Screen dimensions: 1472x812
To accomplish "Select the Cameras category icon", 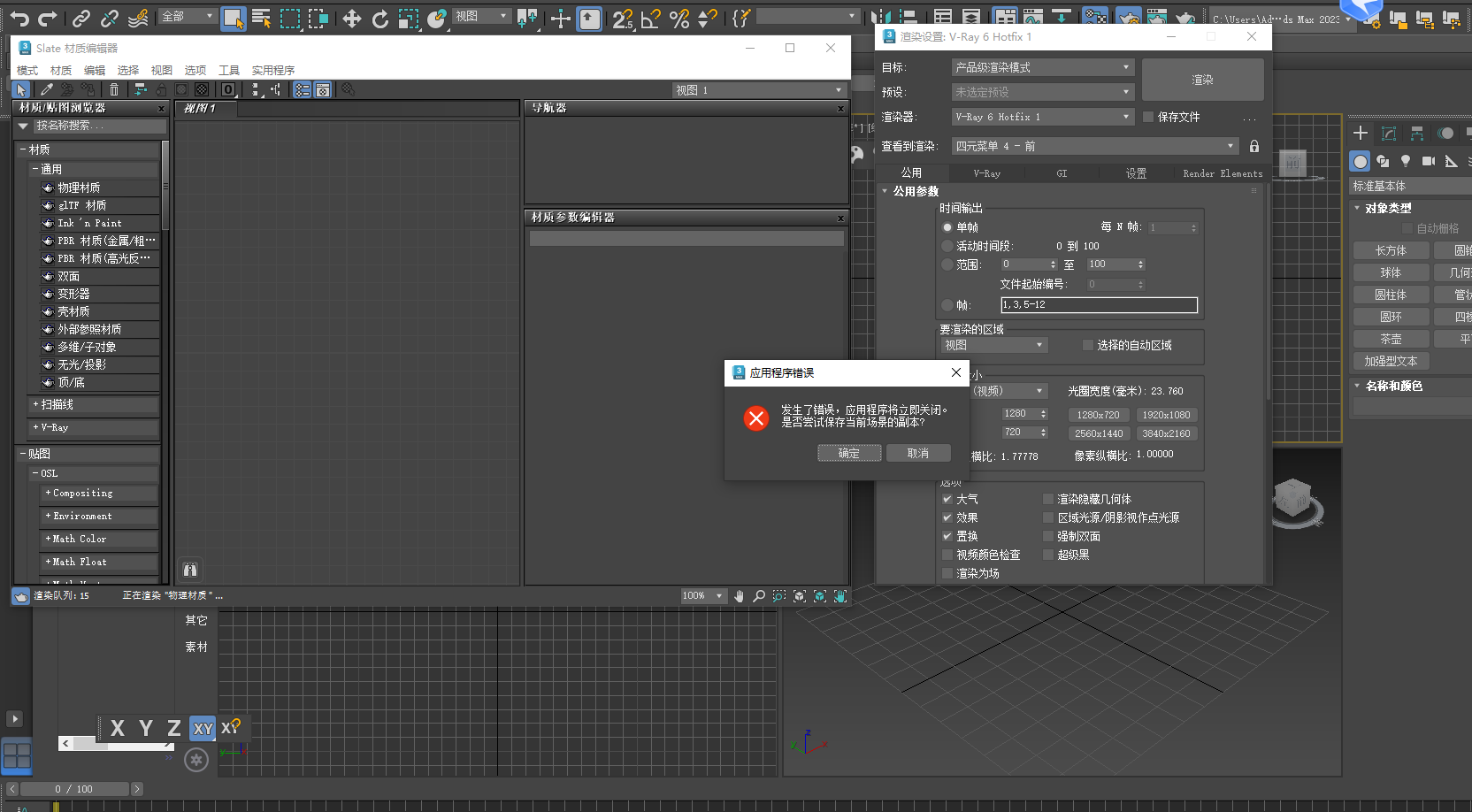I will pyautogui.click(x=1428, y=161).
